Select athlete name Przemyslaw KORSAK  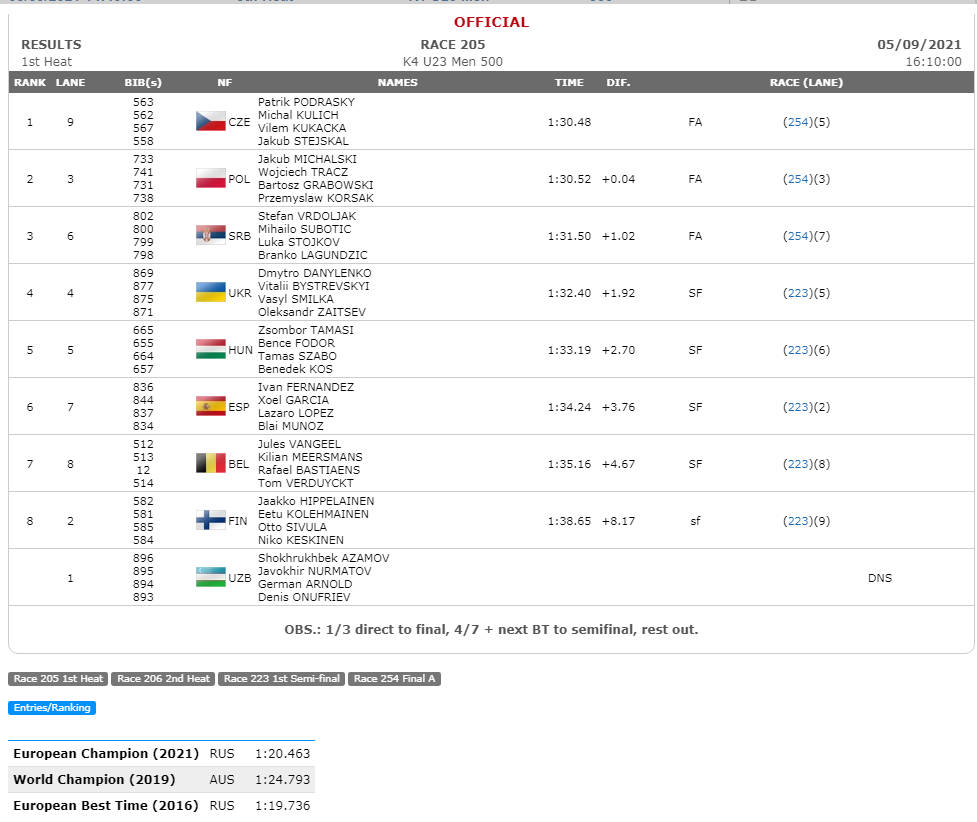[315, 198]
